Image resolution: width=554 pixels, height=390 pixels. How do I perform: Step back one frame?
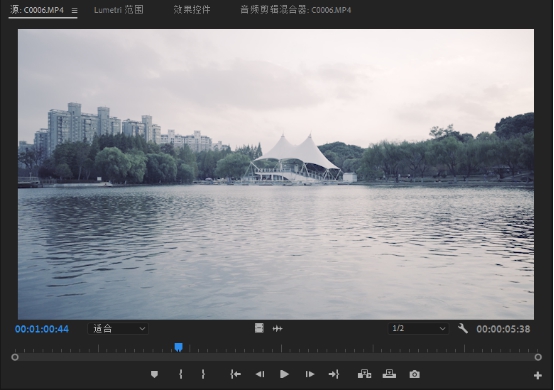[260, 374]
